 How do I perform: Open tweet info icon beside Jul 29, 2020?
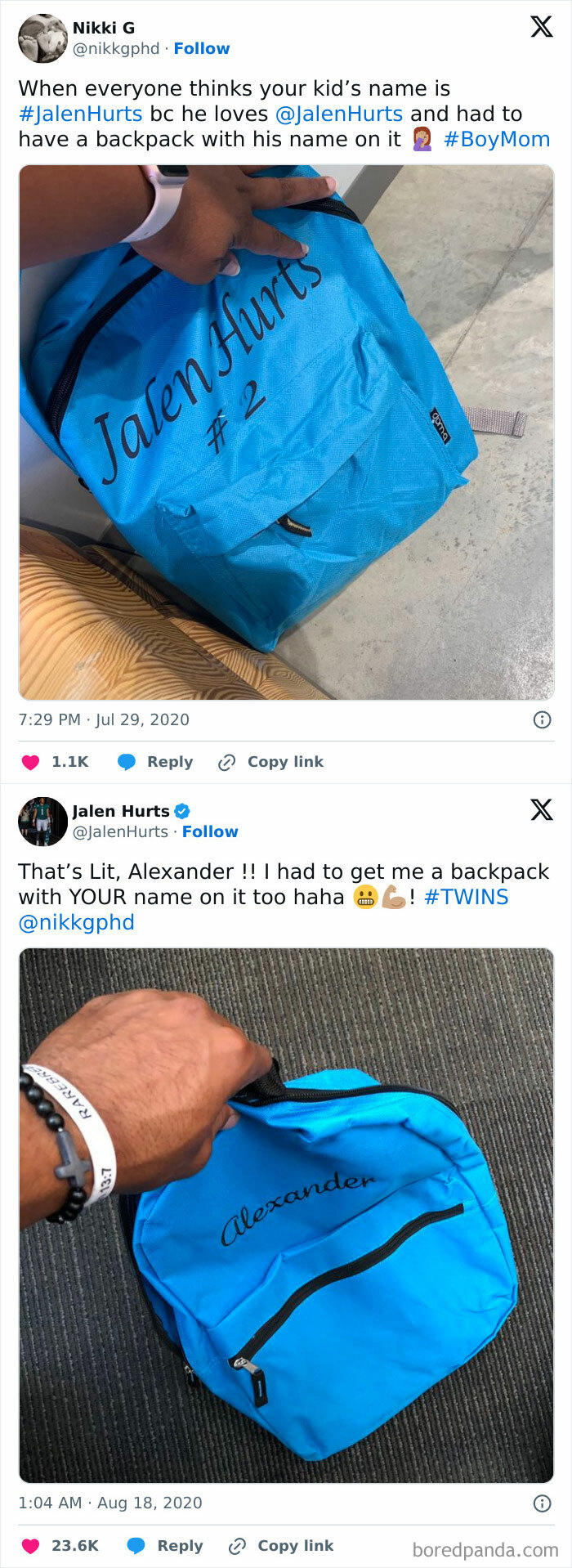pyautogui.click(x=542, y=719)
